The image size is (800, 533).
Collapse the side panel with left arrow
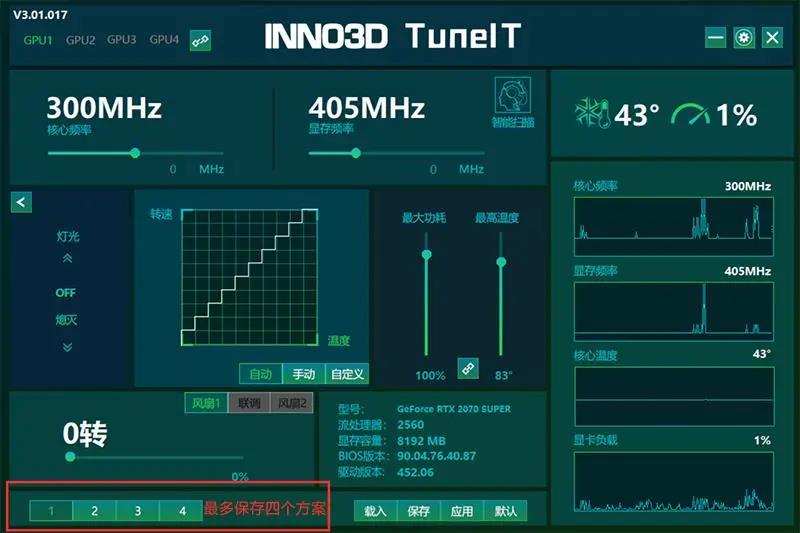[x=21, y=202]
